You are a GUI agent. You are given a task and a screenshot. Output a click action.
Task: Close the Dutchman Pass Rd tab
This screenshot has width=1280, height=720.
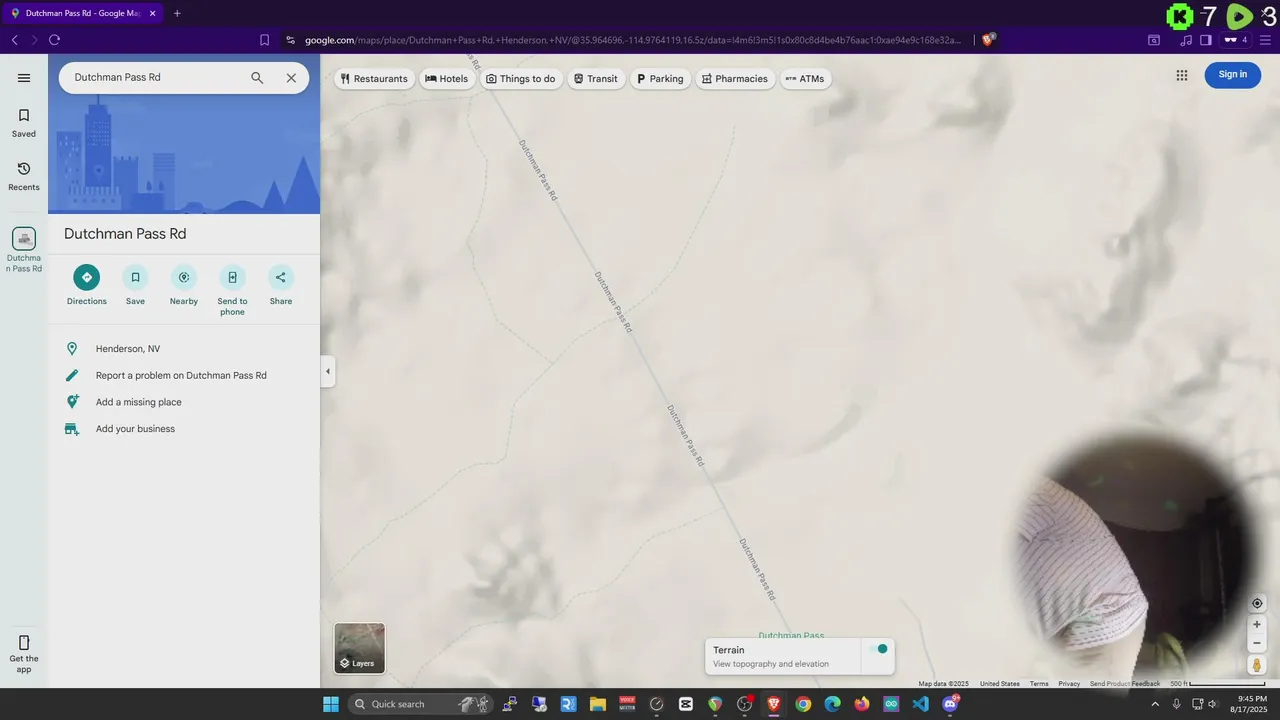point(153,13)
